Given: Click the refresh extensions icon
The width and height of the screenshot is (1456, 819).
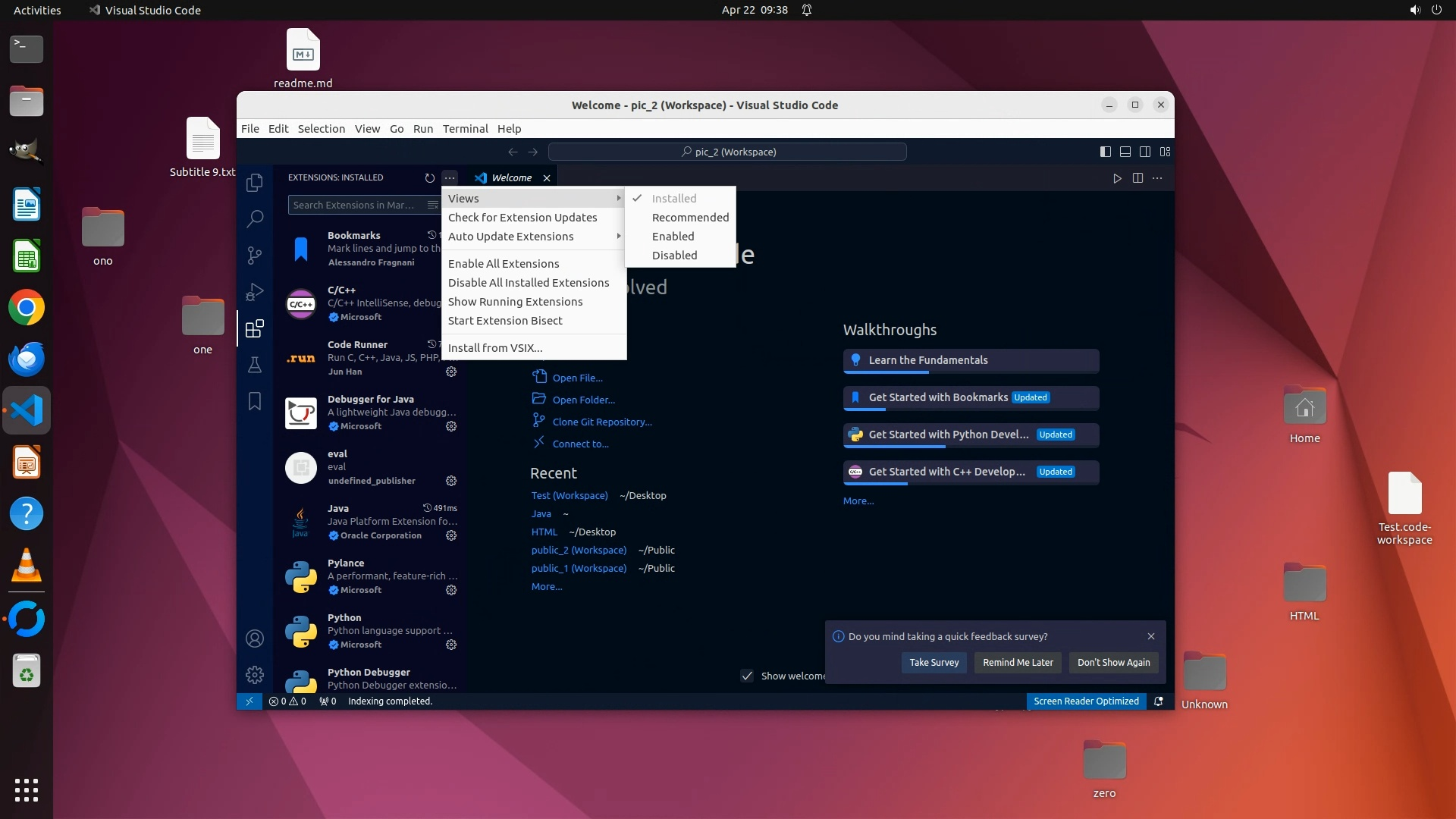Looking at the screenshot, I should pyautogui.click(x=430, y=177).
